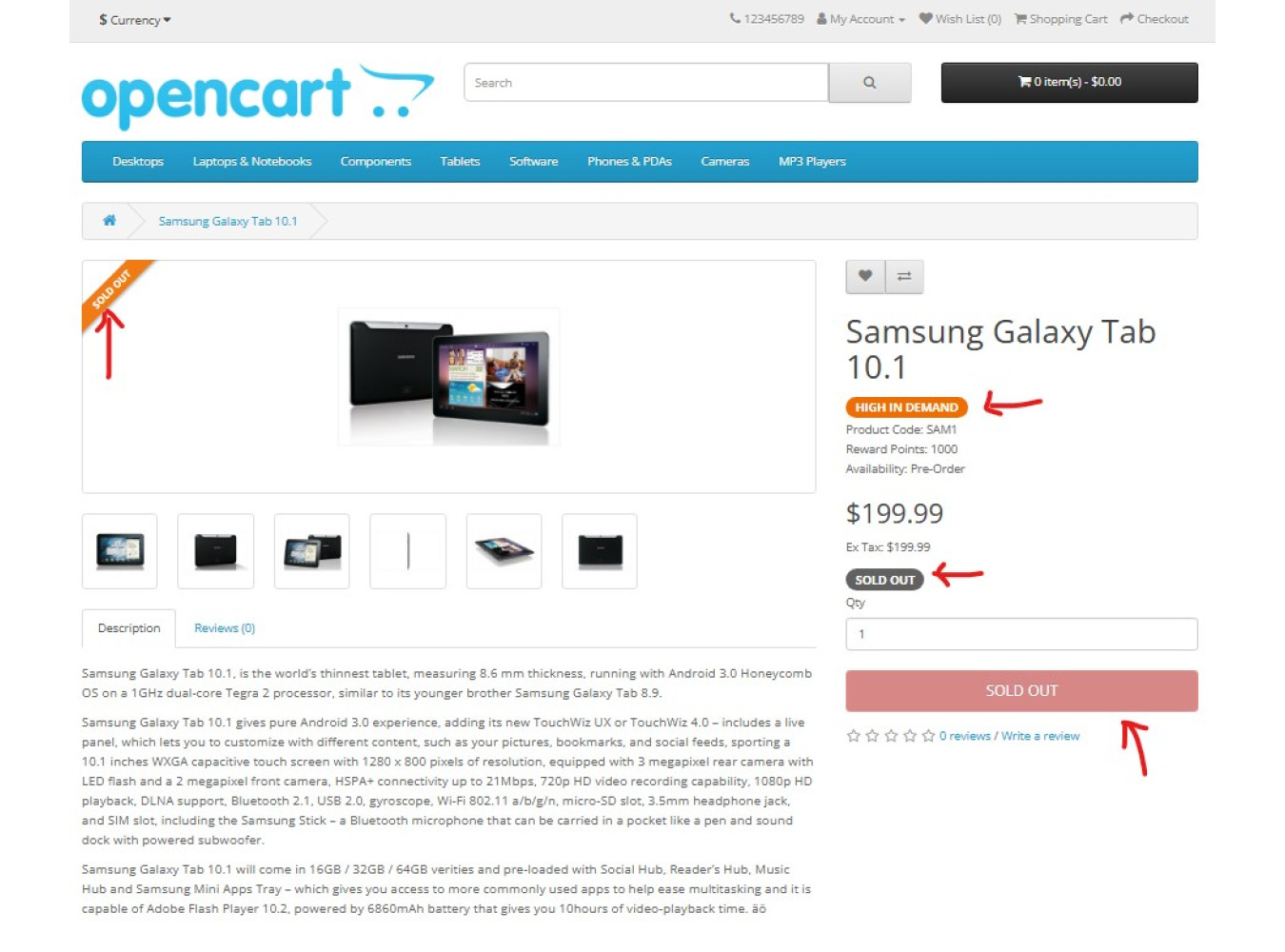Open the Wish List (0) heart link

(959, 19)
